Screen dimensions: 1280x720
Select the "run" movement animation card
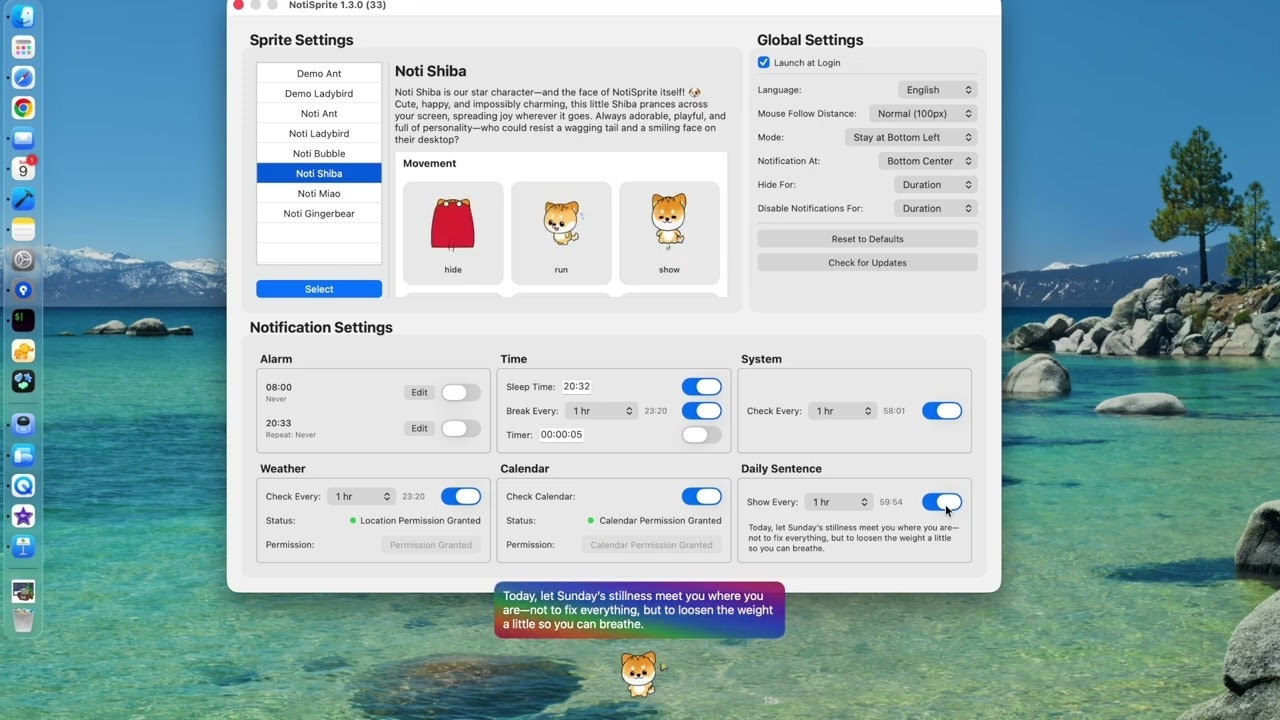pos(561,232)
